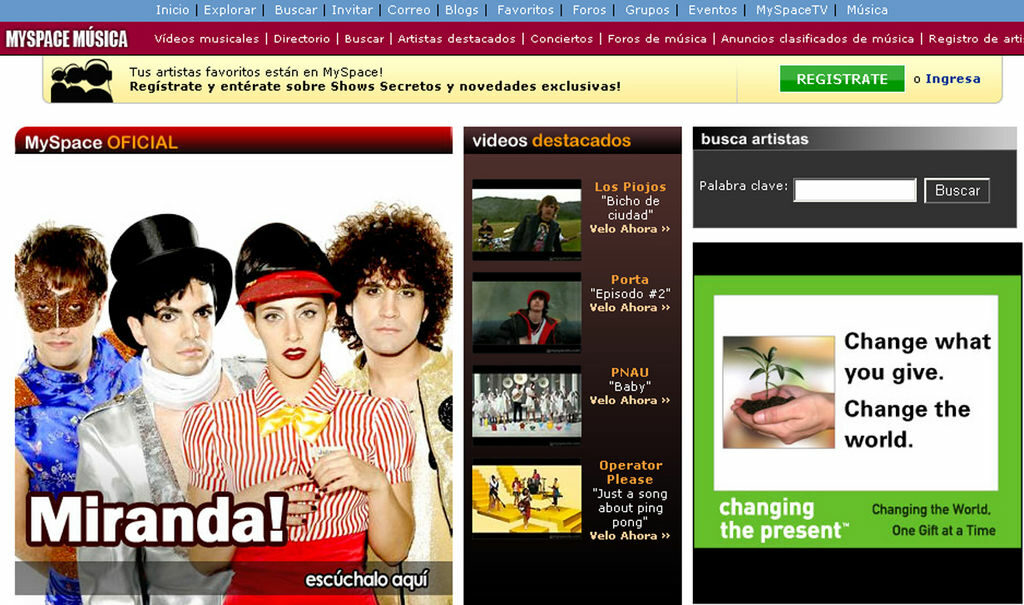Click the 'videos destacados' section header
The width and height of the screenshot is (1024, 605).
572,140
